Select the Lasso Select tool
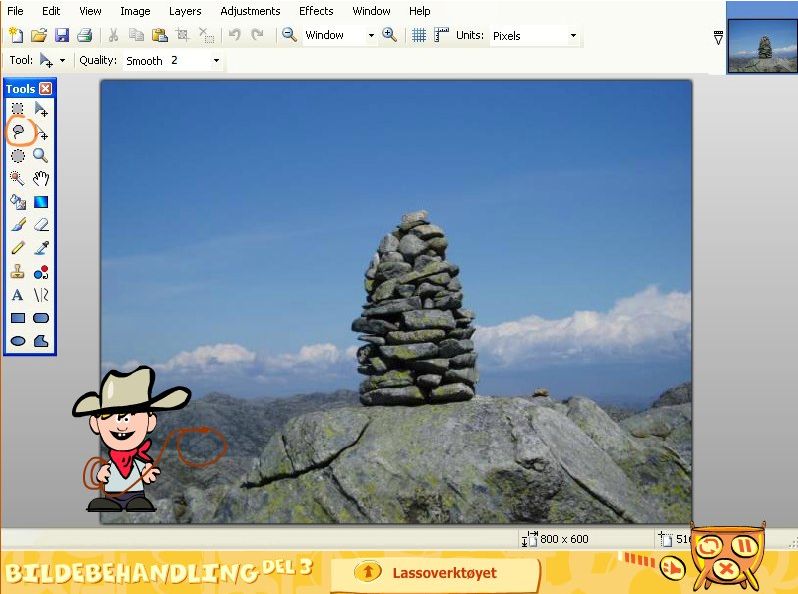Viewport: 798px width, 594px height. click(x=18, y=131)
